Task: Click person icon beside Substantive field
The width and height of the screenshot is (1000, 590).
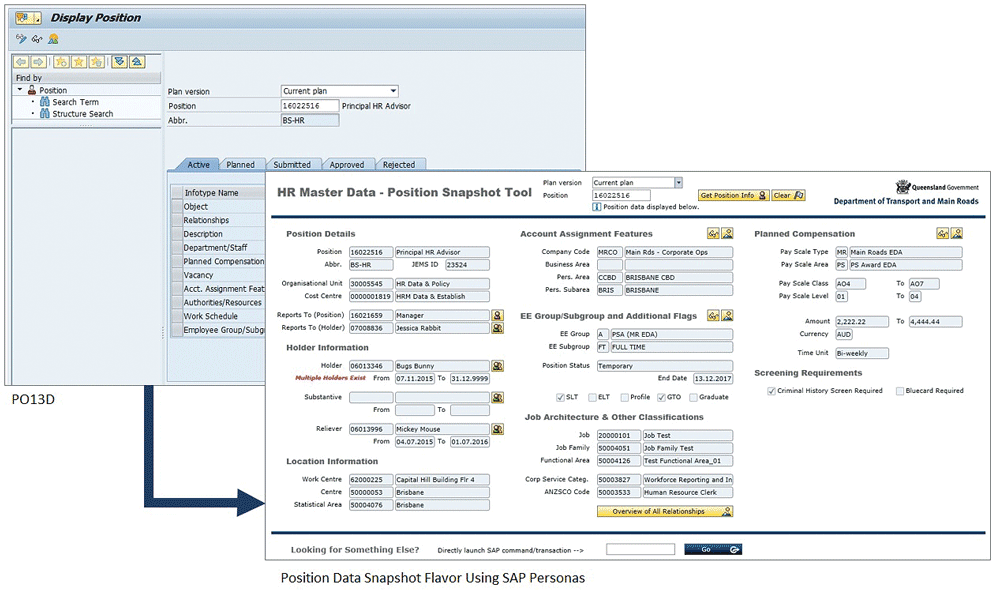Action: coord(497,397)
